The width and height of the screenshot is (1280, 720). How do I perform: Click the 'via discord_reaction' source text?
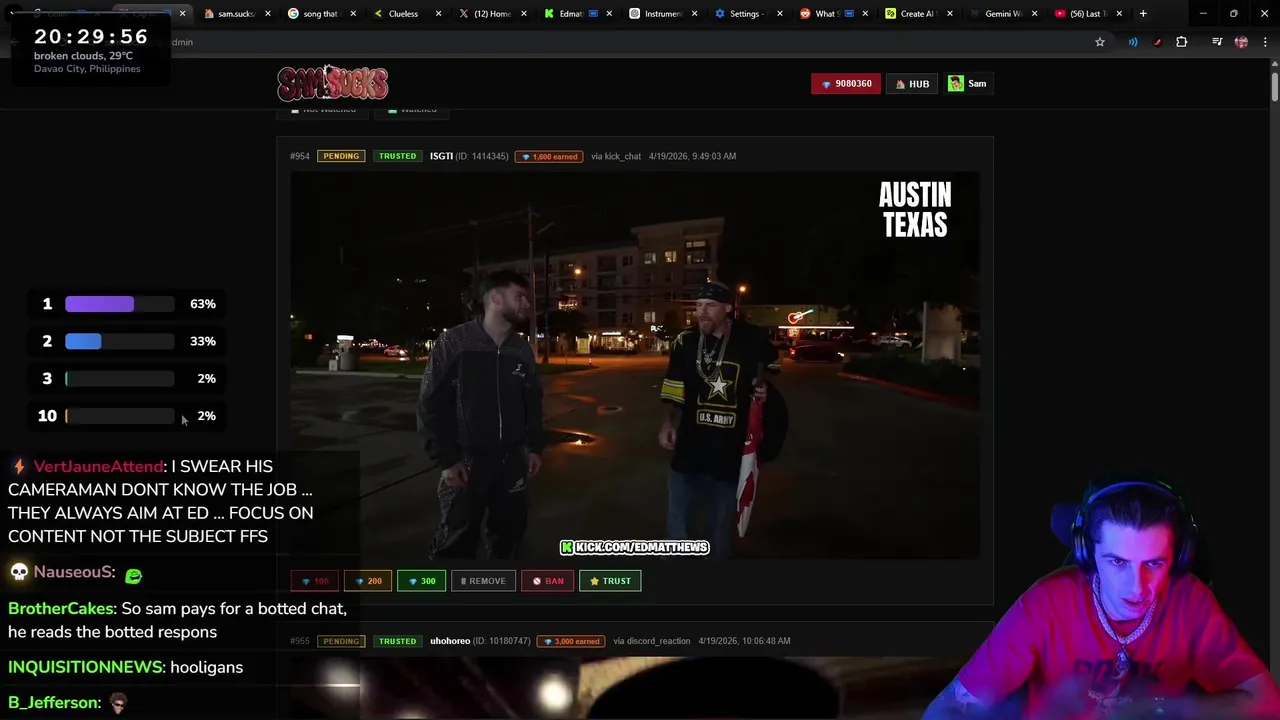pyautogui.click(x=651, y=641)
